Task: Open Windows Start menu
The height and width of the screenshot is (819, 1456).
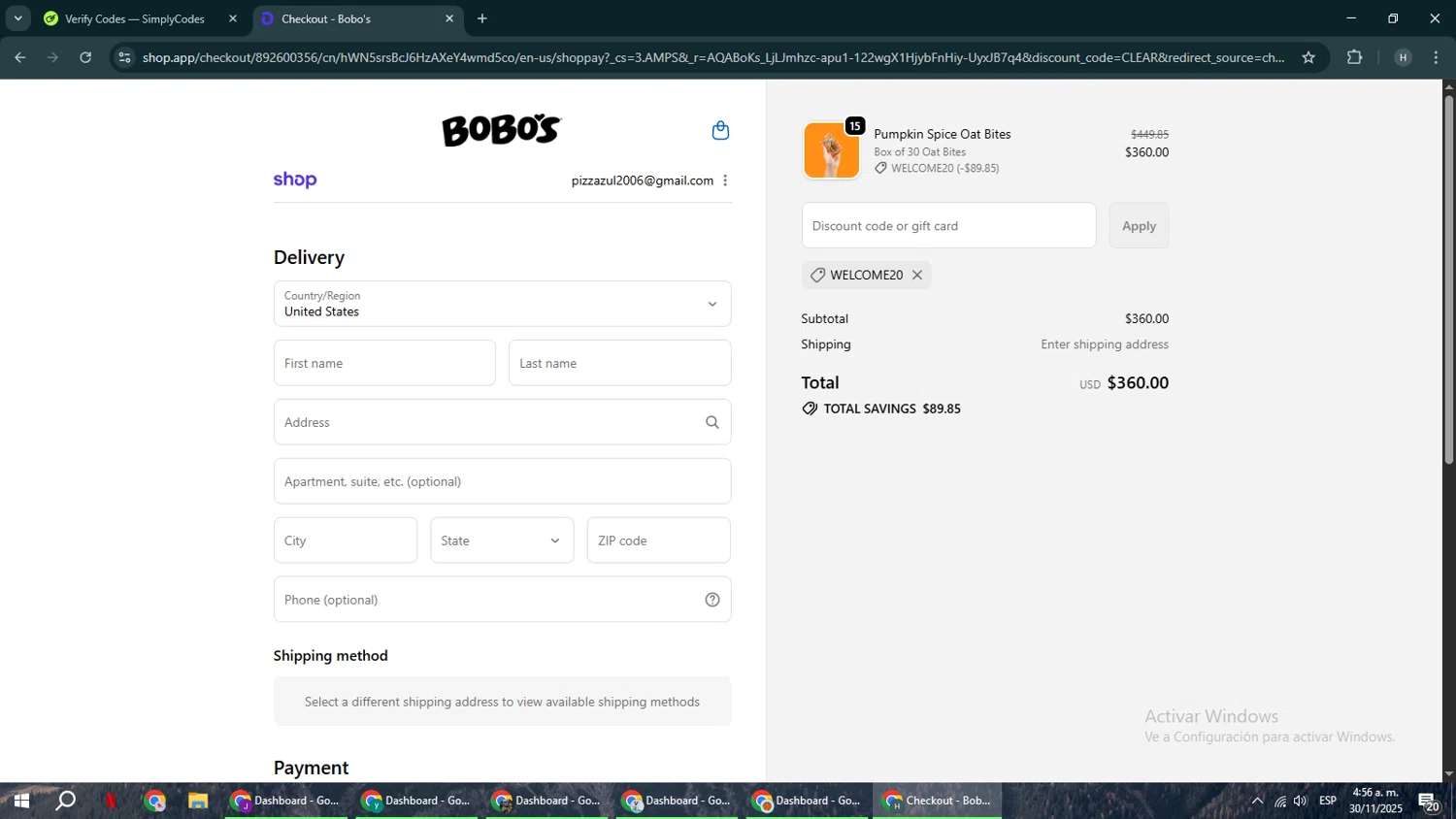Action: pyautogui.click(x=20, y=801)
